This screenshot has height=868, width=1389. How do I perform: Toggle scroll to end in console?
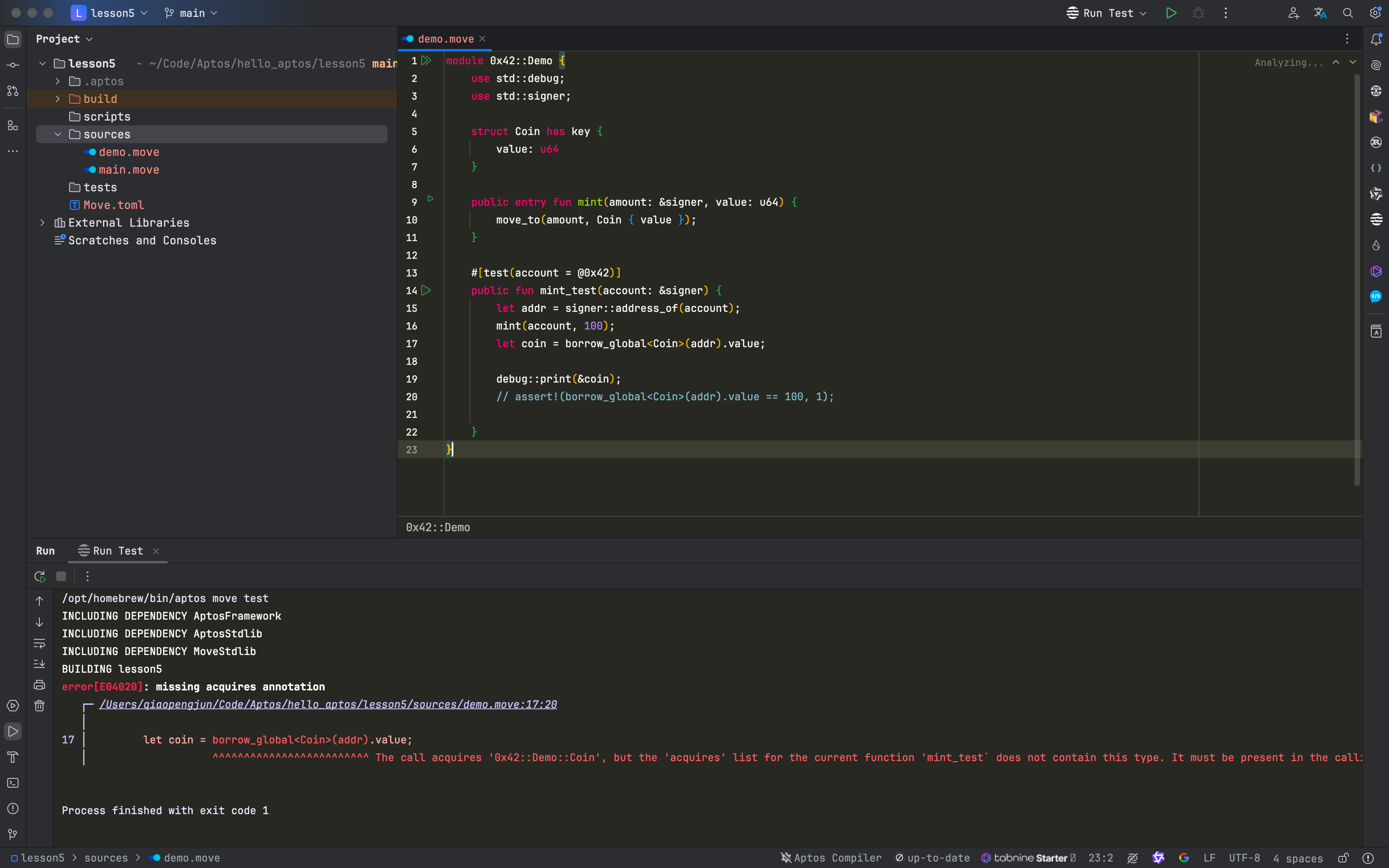pyautogui.click(x=39, y=663)
